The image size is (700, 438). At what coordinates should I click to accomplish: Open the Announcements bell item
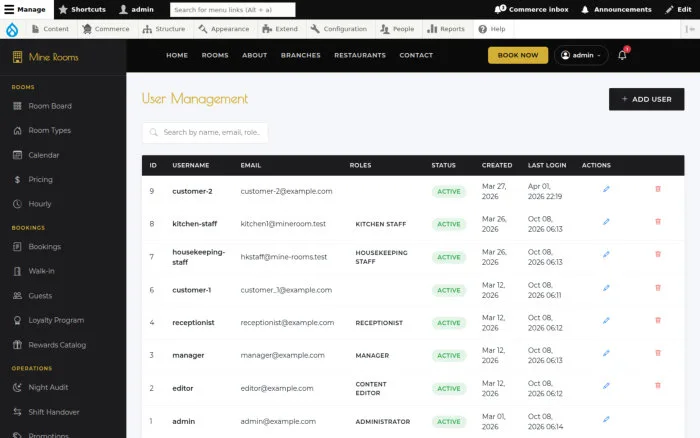(x=616, y=9)
